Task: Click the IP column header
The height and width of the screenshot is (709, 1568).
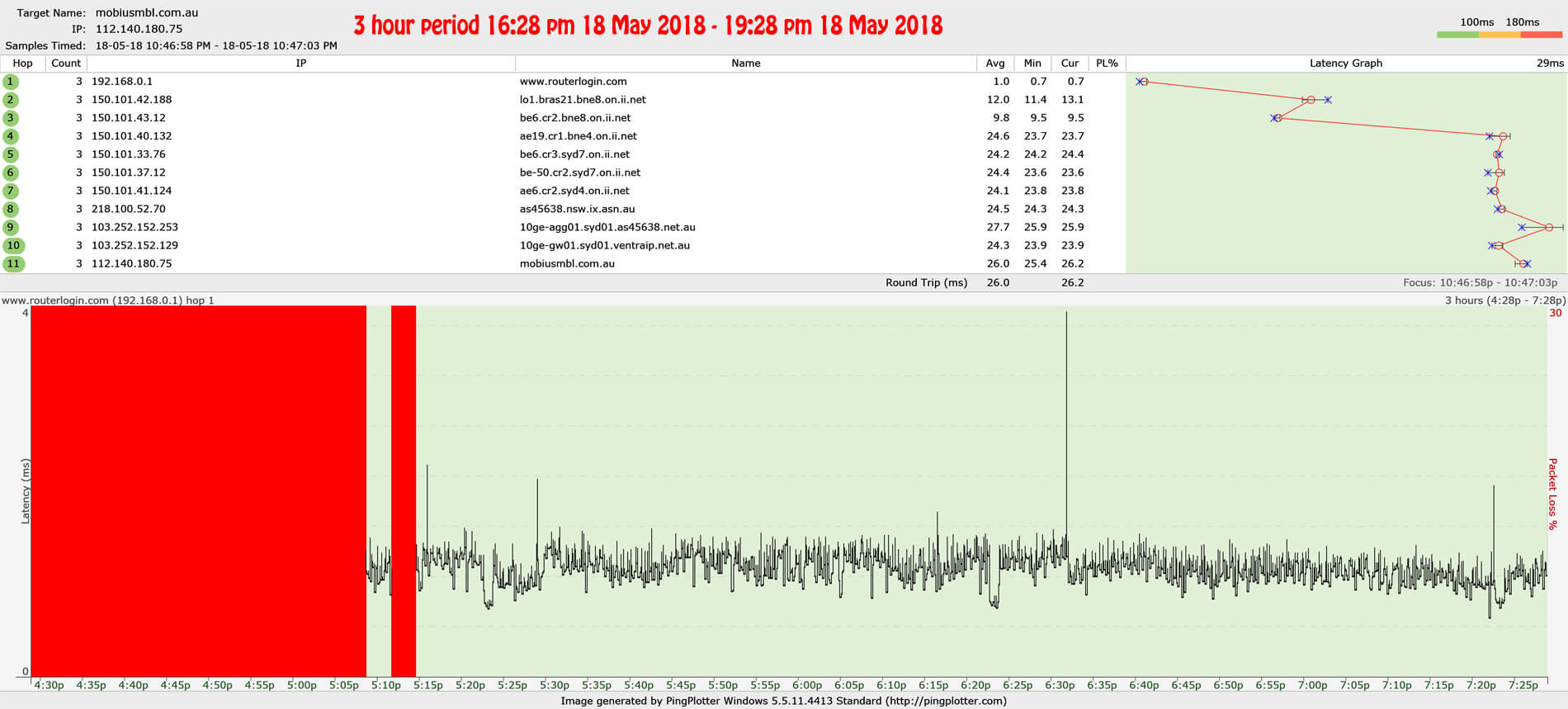Action: [x=301, y=64]
